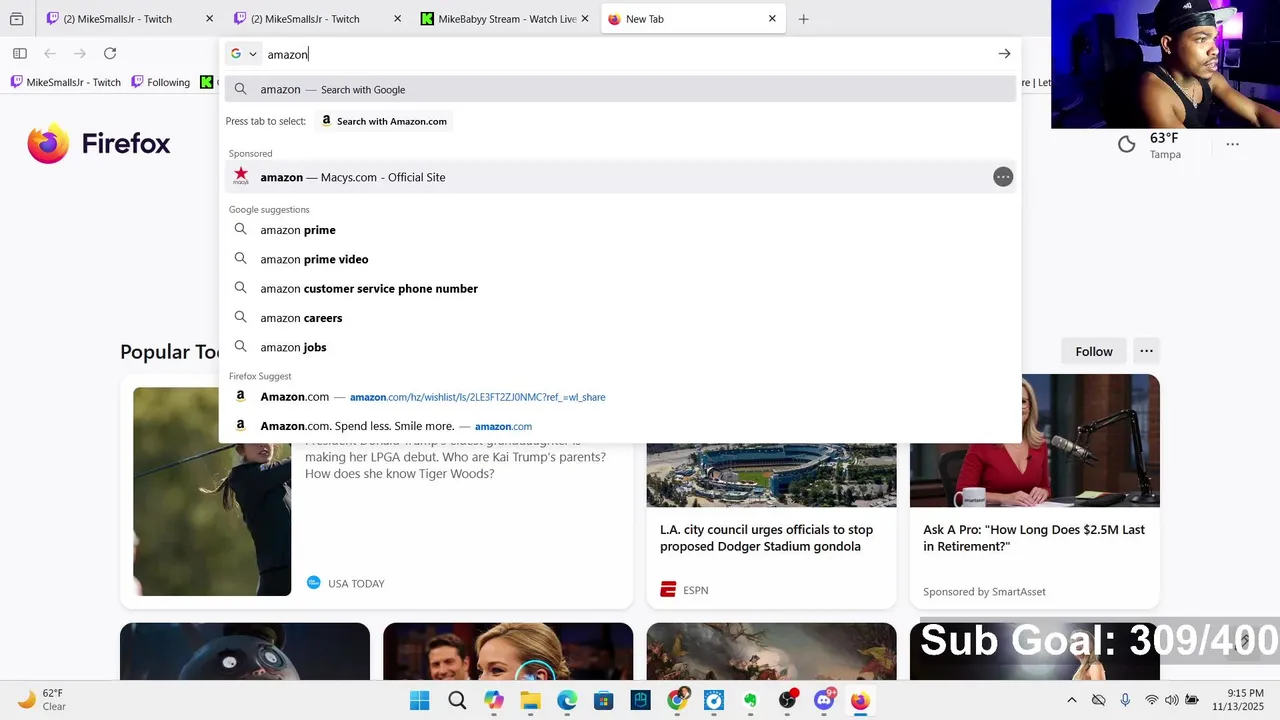Switch to first MikeSmallsJr Twitch tab
The width and height of the screenshot is (1280, 720).
(x=130, y=19)
